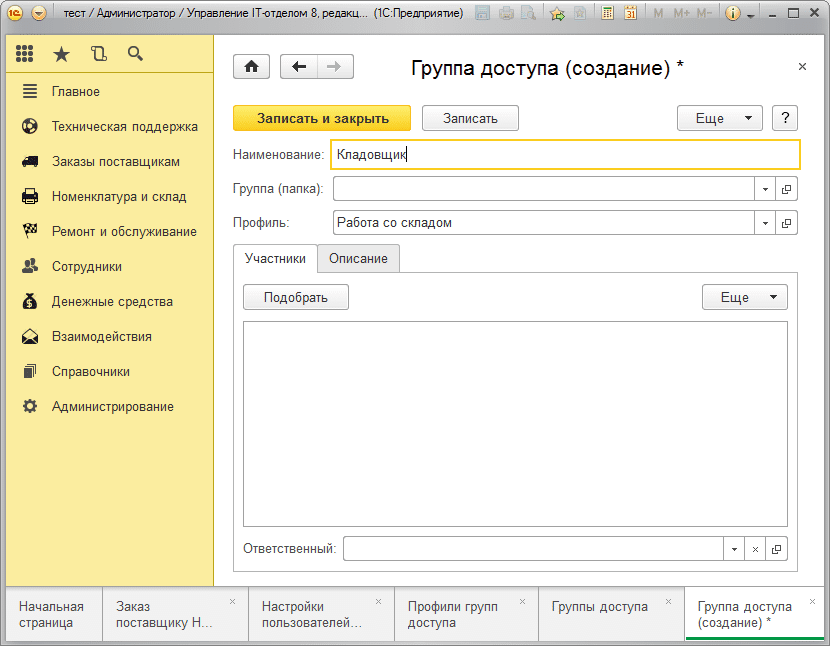Switch to the Описание tab
The height and width of the screenshot is (646, 830).
358,258
